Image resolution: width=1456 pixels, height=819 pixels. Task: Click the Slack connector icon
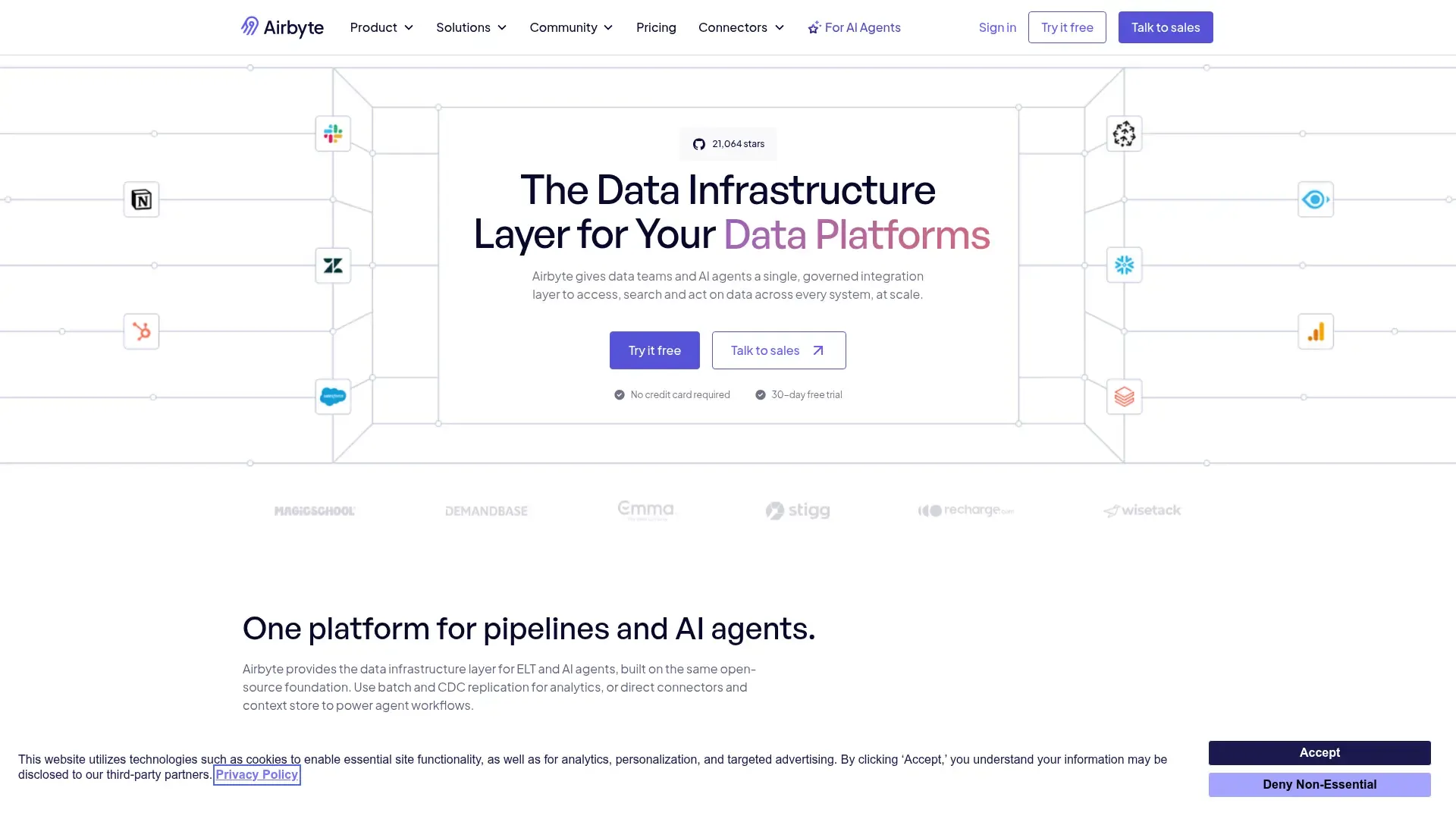333,134
